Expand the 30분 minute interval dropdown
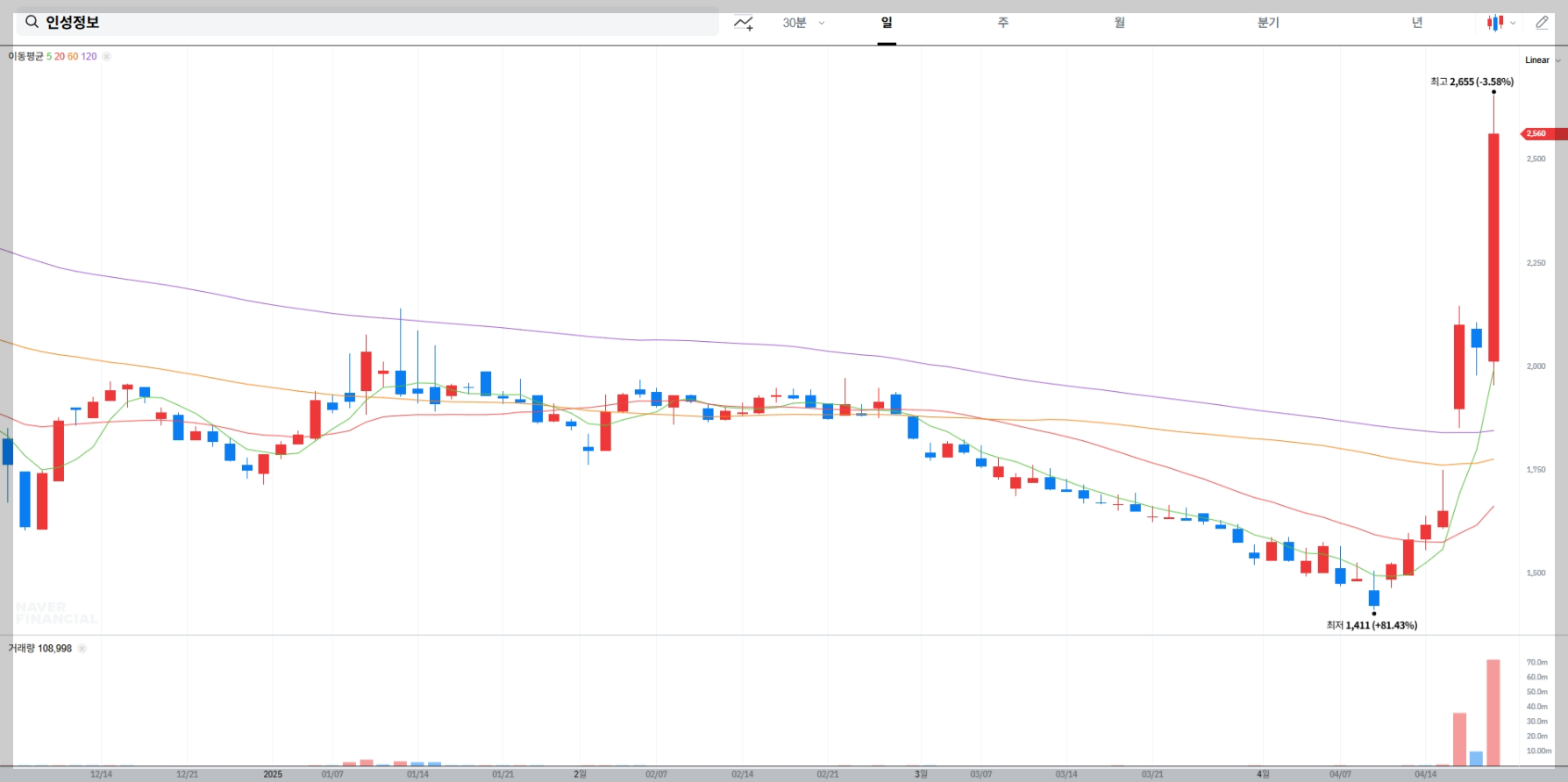Screen dimensions: 1568x782 [803, 23]
